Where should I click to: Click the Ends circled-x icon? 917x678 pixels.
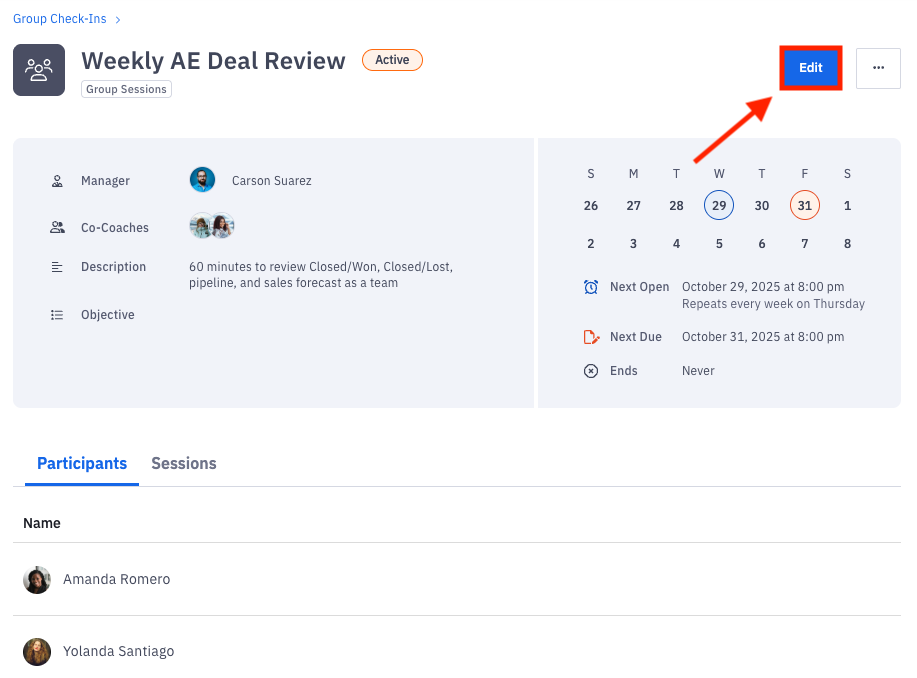point(591,371)
